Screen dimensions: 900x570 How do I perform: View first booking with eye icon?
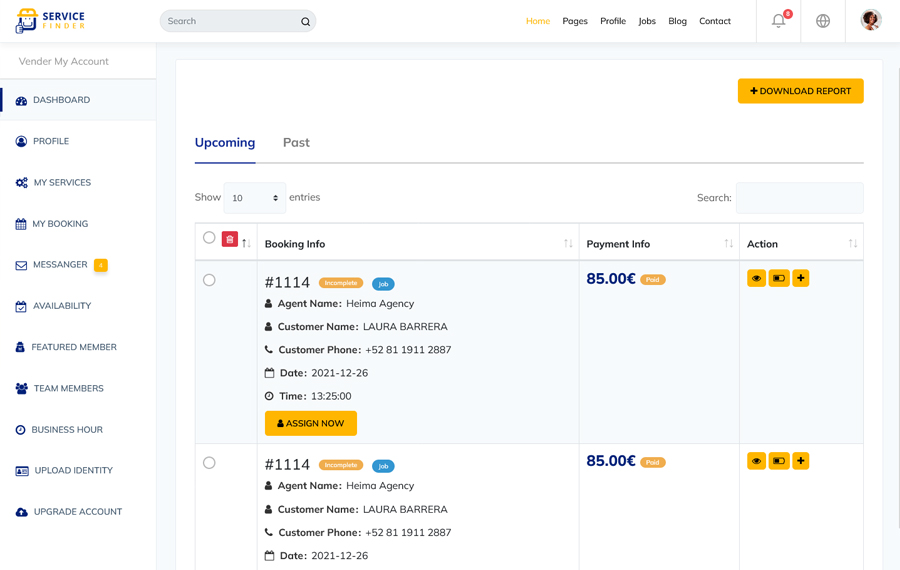tap(756, 278)
